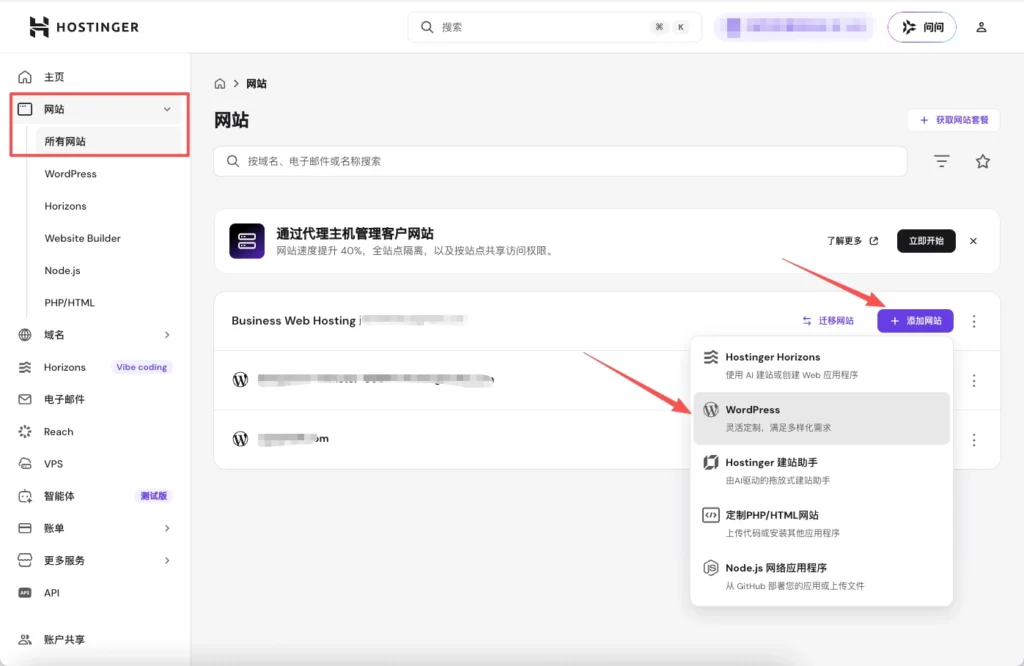Open three-dot menu for second WordPress site
Viewport: 1024px width, 666px height.
click(x=974, y=440)
